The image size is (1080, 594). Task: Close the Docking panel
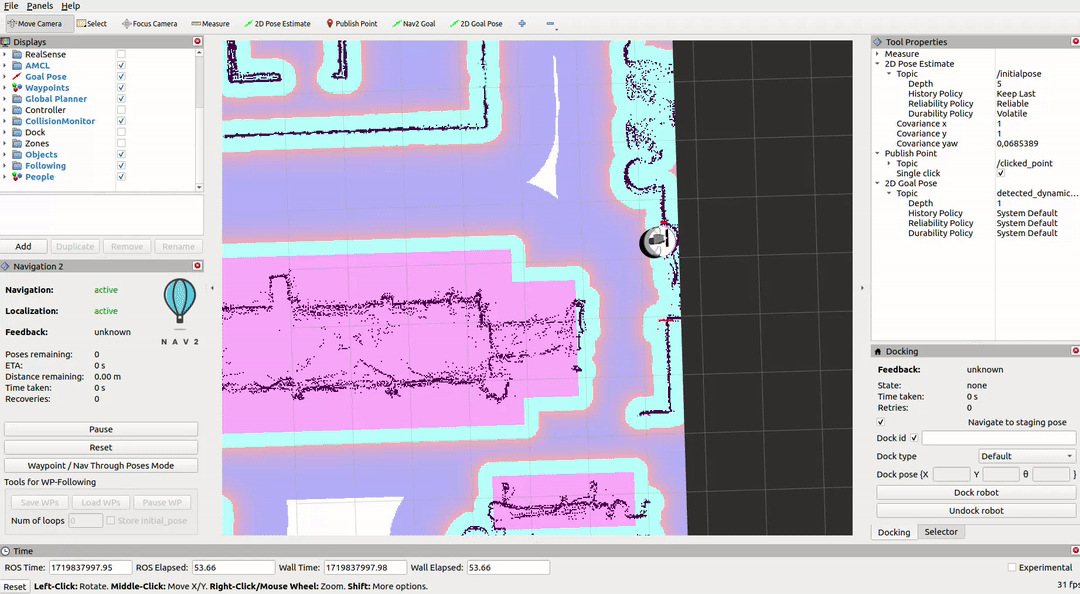[1075, 351]
